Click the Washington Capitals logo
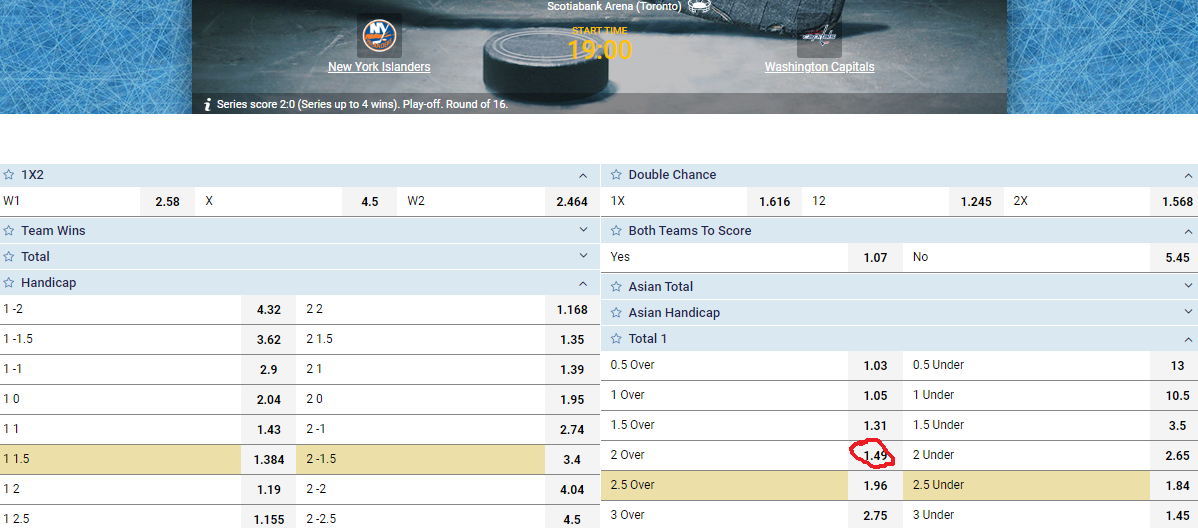The width and height of the screenshot is (1198, 528). tap(819, 36)
